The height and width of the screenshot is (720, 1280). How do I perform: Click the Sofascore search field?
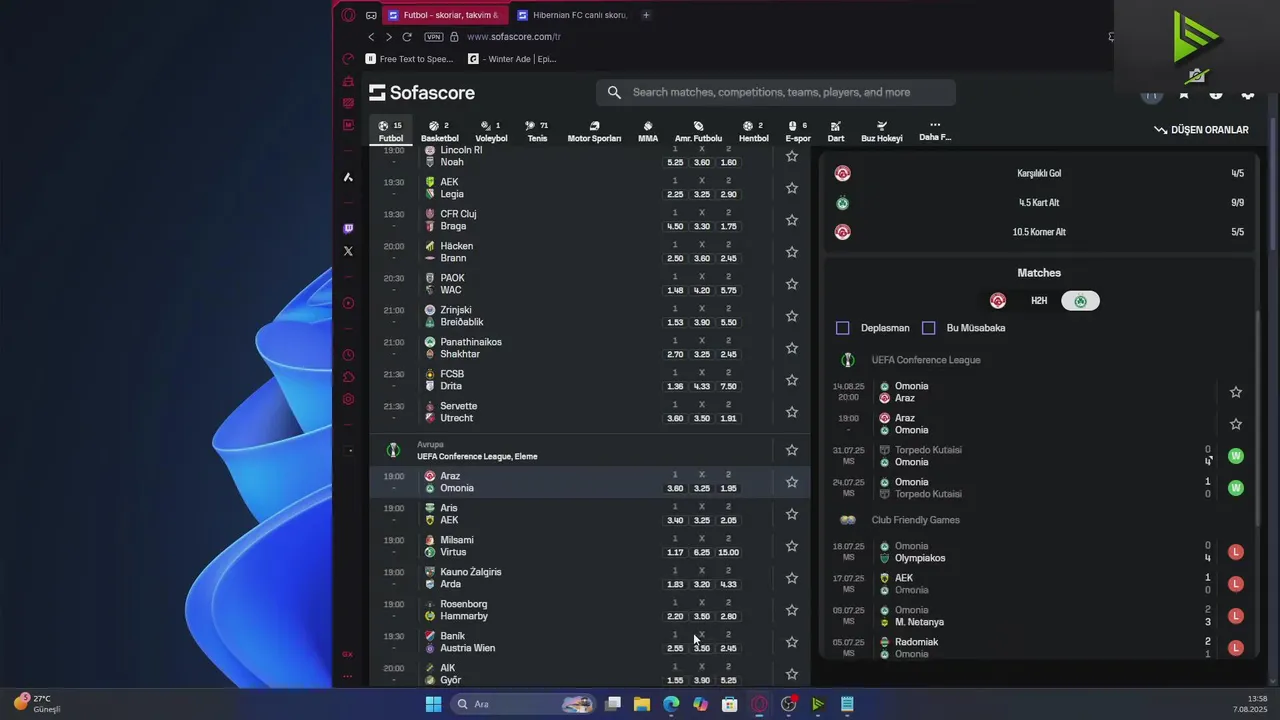coord(776,92)
